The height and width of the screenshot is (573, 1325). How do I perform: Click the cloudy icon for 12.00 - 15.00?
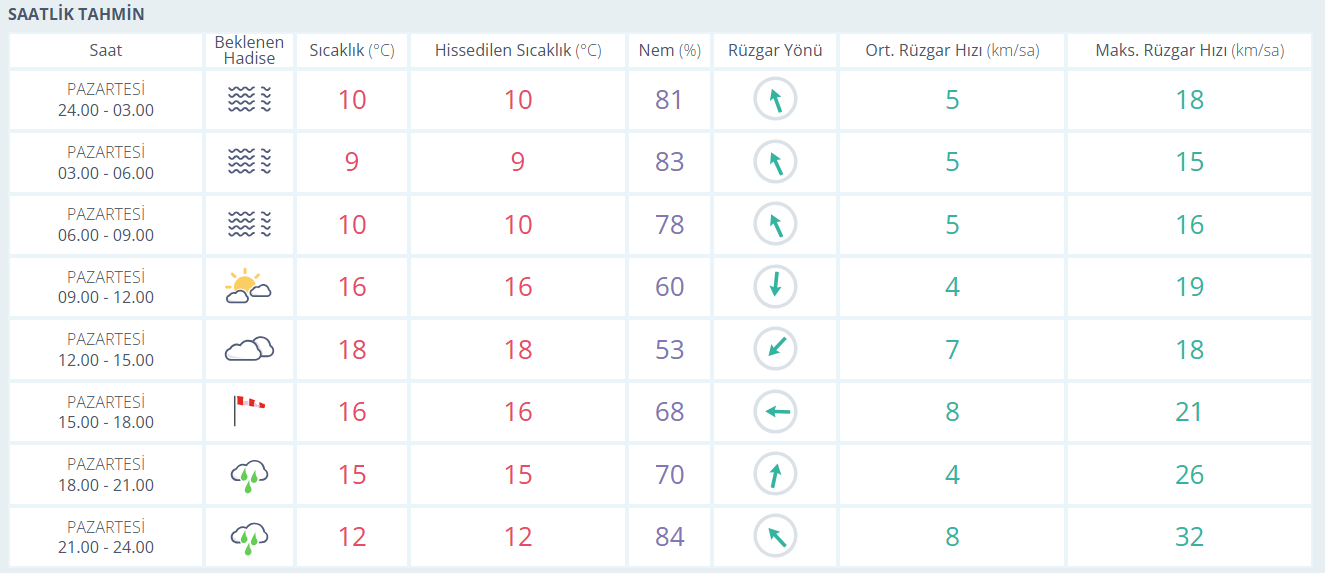[x=249, y=349]
